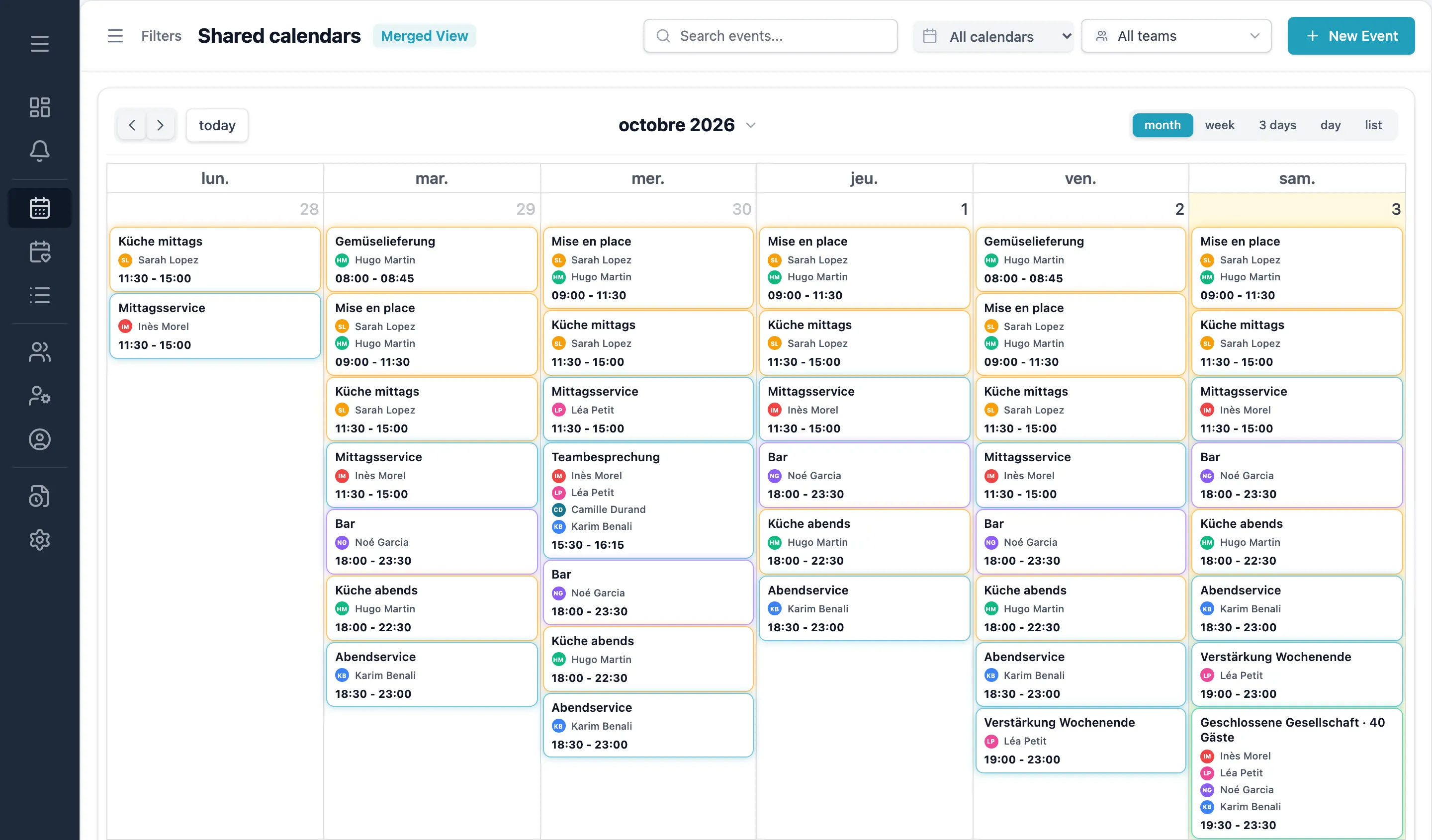Open the profile circle sidebar icon
The height and width of the screenshot is (840, 1432).
[39, 439]
